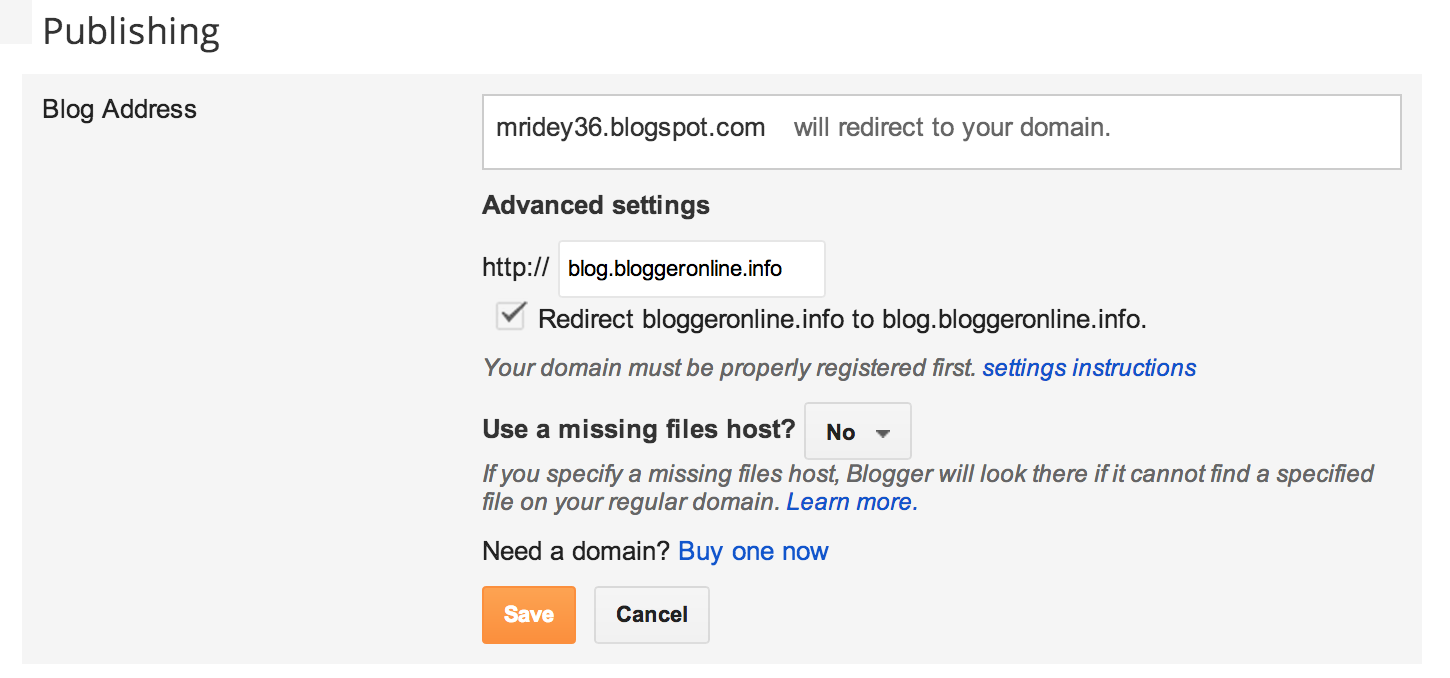Click inside the blog.bloggeronline.info field
This screenshot has height=678, width=1450.
[691, 268]
